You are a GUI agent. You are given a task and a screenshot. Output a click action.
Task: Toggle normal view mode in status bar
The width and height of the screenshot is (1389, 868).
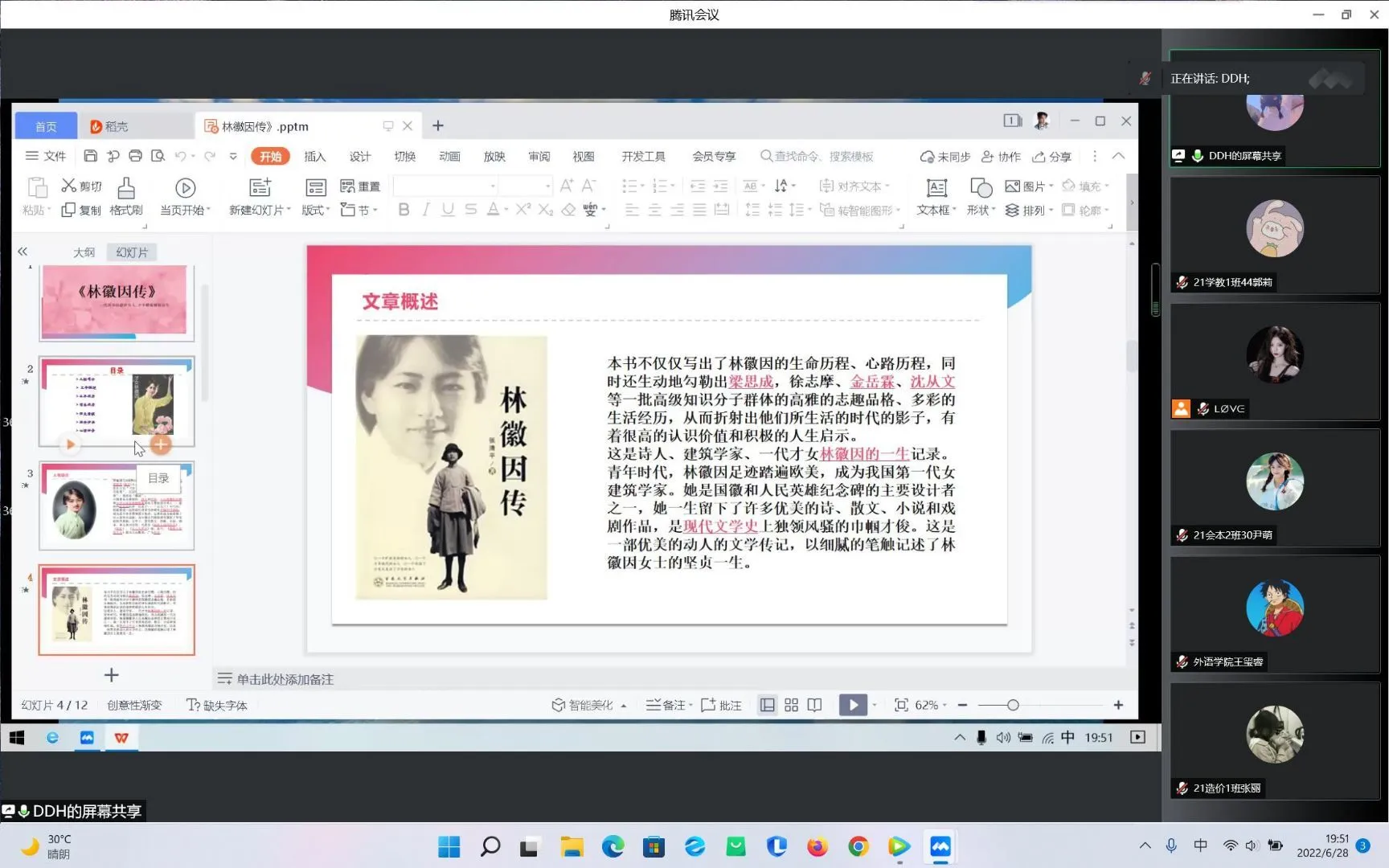pos(768,705)
